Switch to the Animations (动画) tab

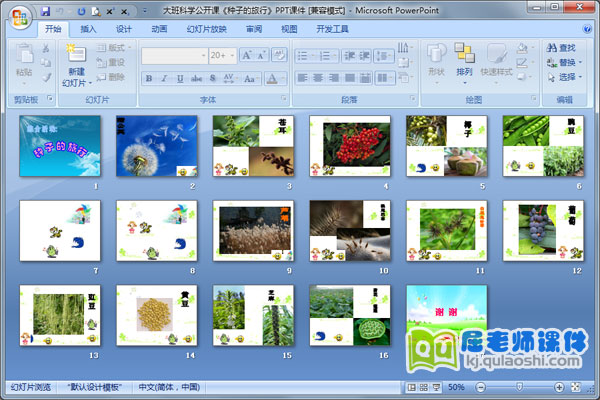pyautogui.click(x=159, y=29)
